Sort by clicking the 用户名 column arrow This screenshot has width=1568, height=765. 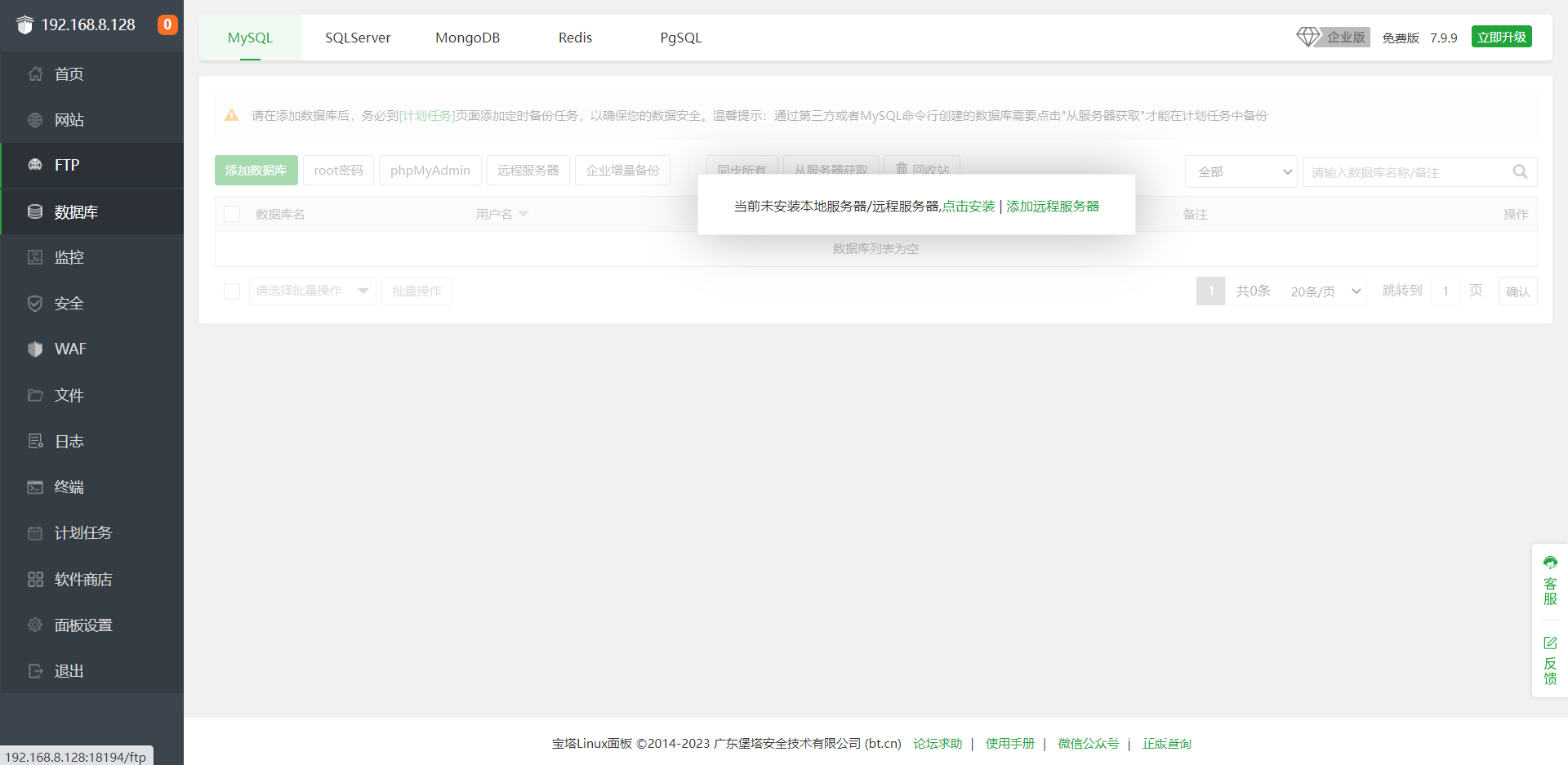coord(523,214)
